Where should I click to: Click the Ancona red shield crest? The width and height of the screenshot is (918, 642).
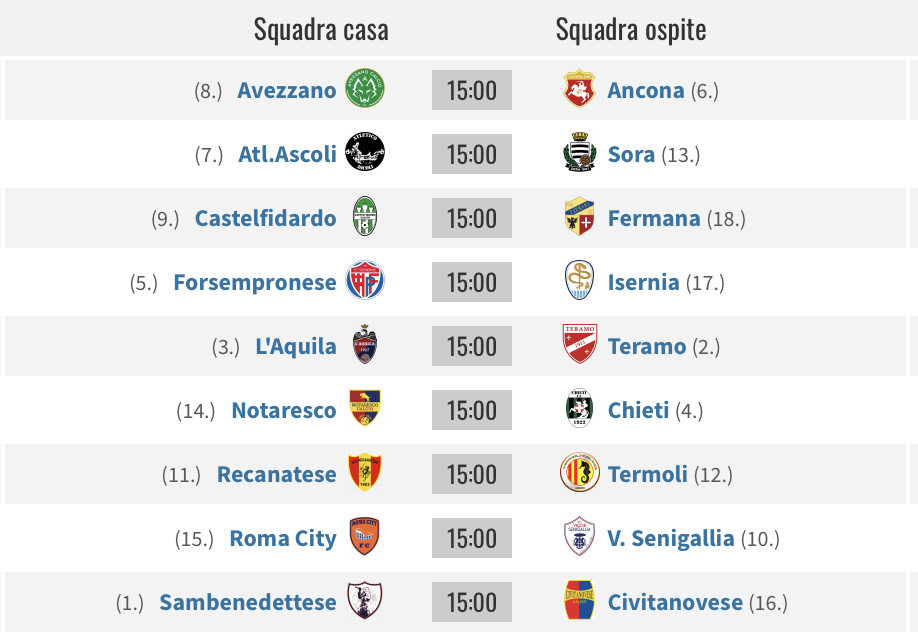click(x=579, y=88)
